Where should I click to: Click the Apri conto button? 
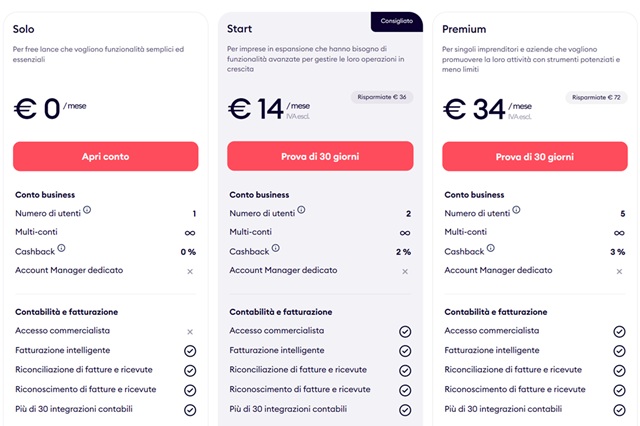(x=105, y=156)
